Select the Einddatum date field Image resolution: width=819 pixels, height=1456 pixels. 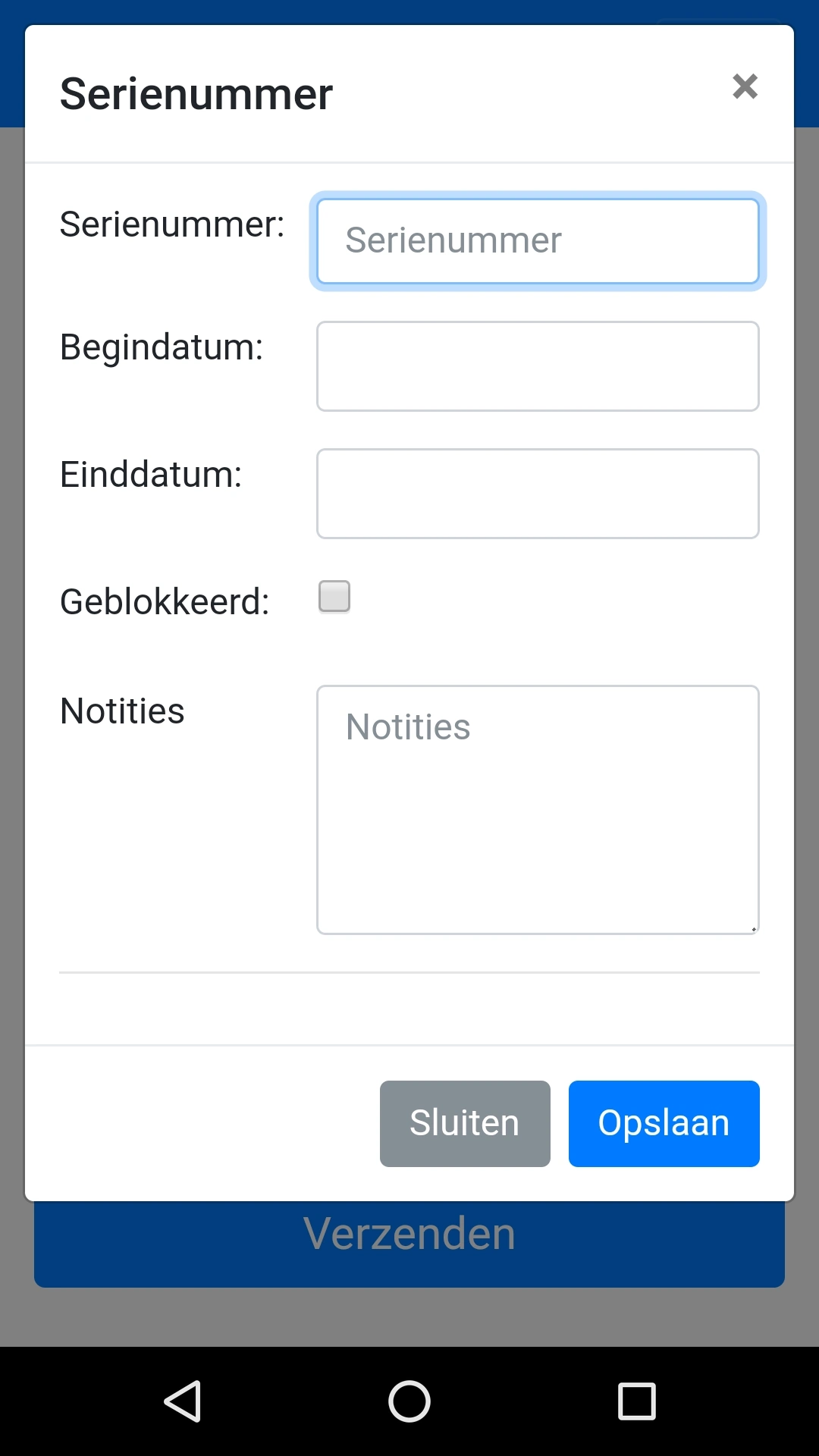(538, 494)
